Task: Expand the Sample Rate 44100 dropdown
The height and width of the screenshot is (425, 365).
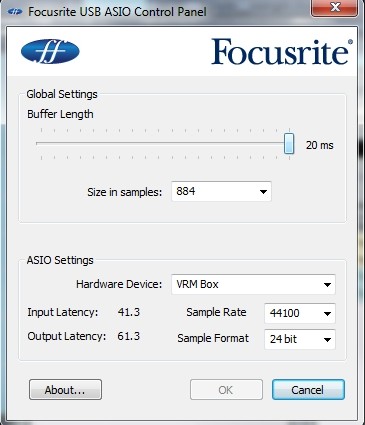Action: coord(300,313)
